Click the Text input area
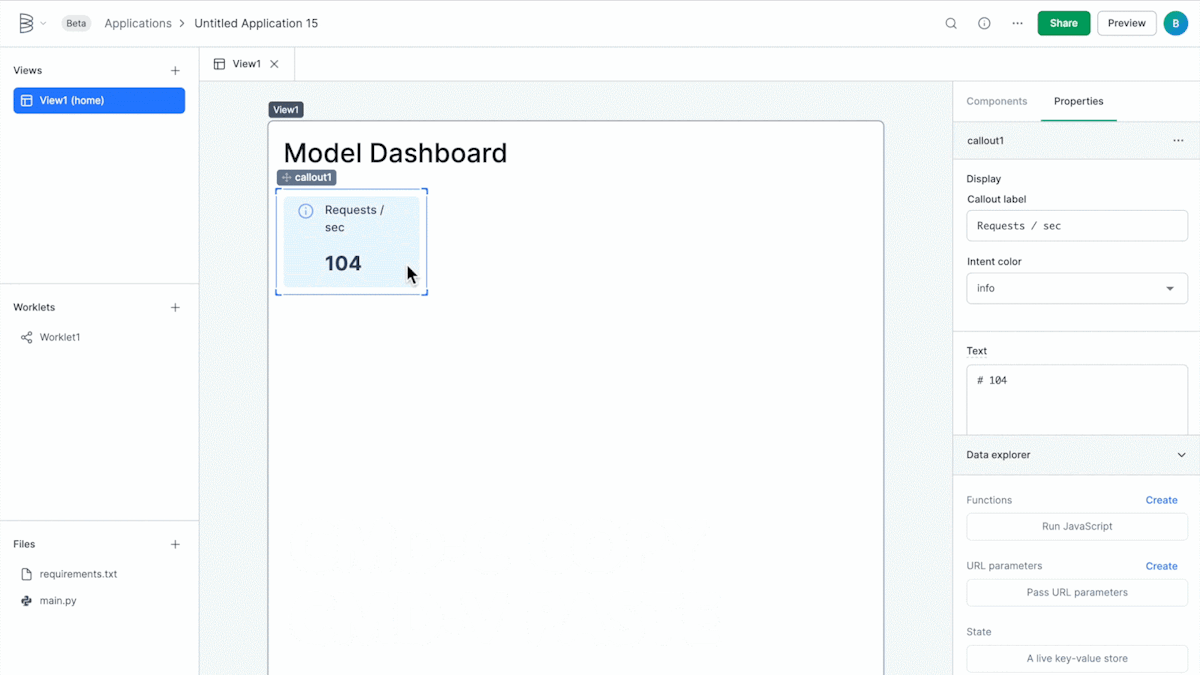Viewport: 1200px width, 675px height. click(1077, 400)
